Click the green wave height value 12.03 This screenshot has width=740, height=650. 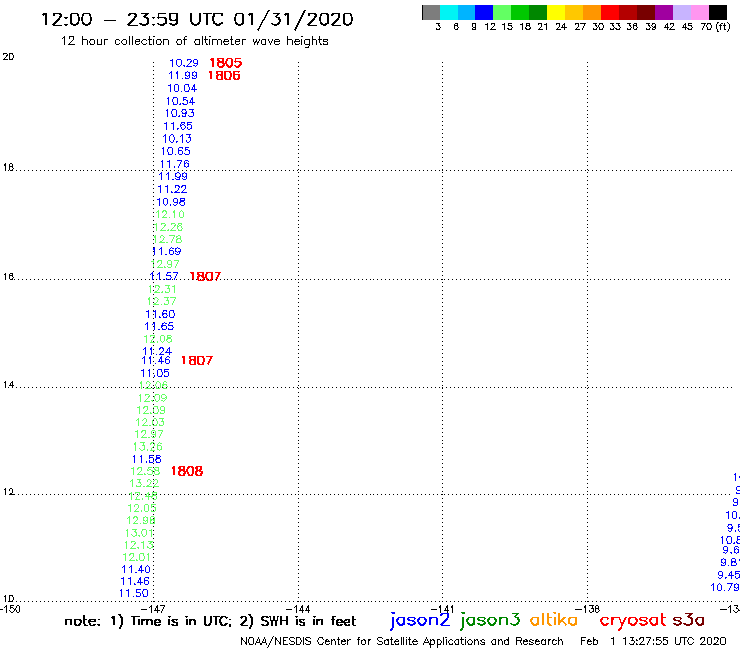150,422
